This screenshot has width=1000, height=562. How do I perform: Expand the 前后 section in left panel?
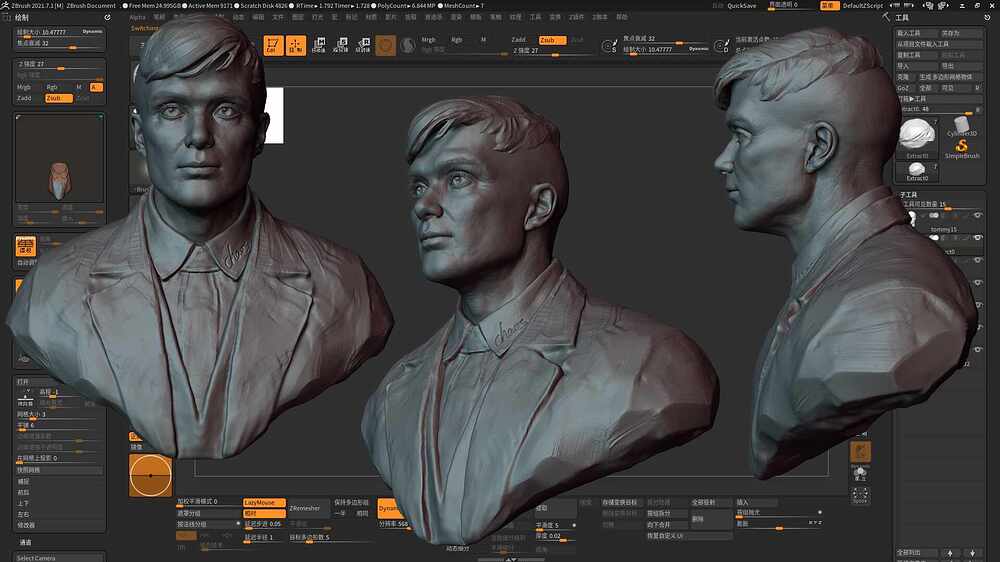(x=23, y=492)
